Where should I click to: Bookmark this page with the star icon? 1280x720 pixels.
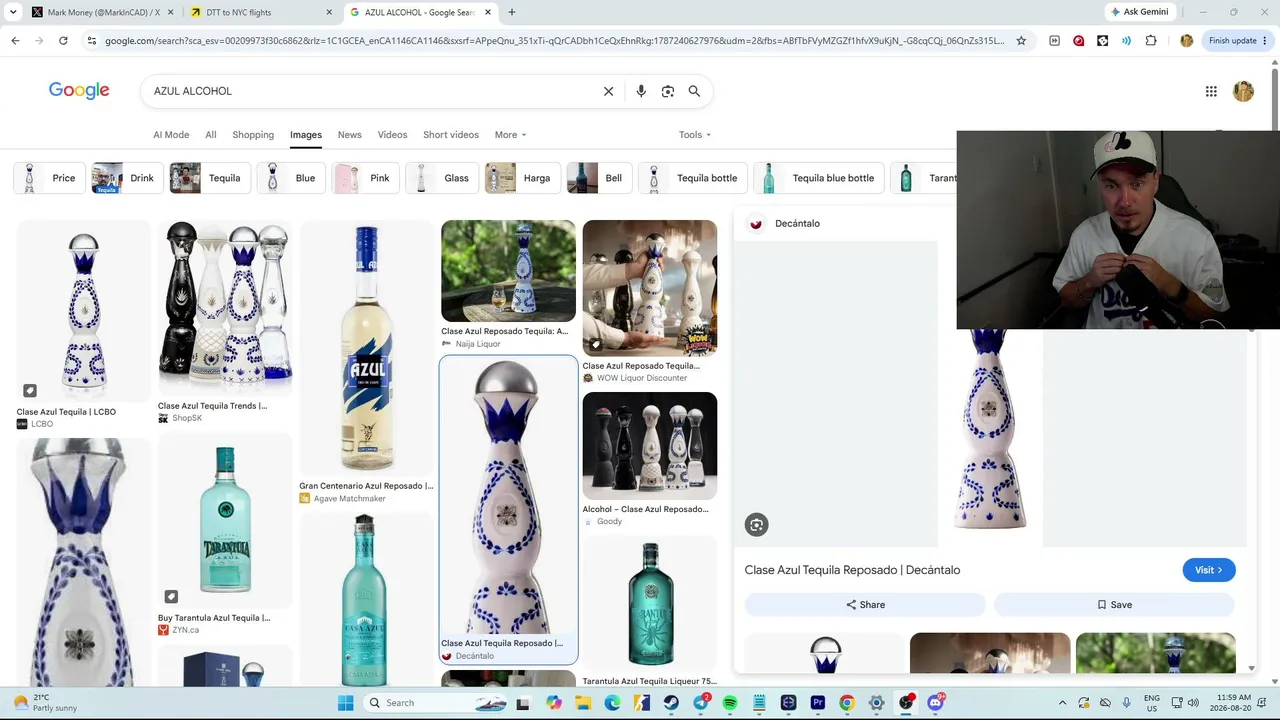coord(1021,41)
